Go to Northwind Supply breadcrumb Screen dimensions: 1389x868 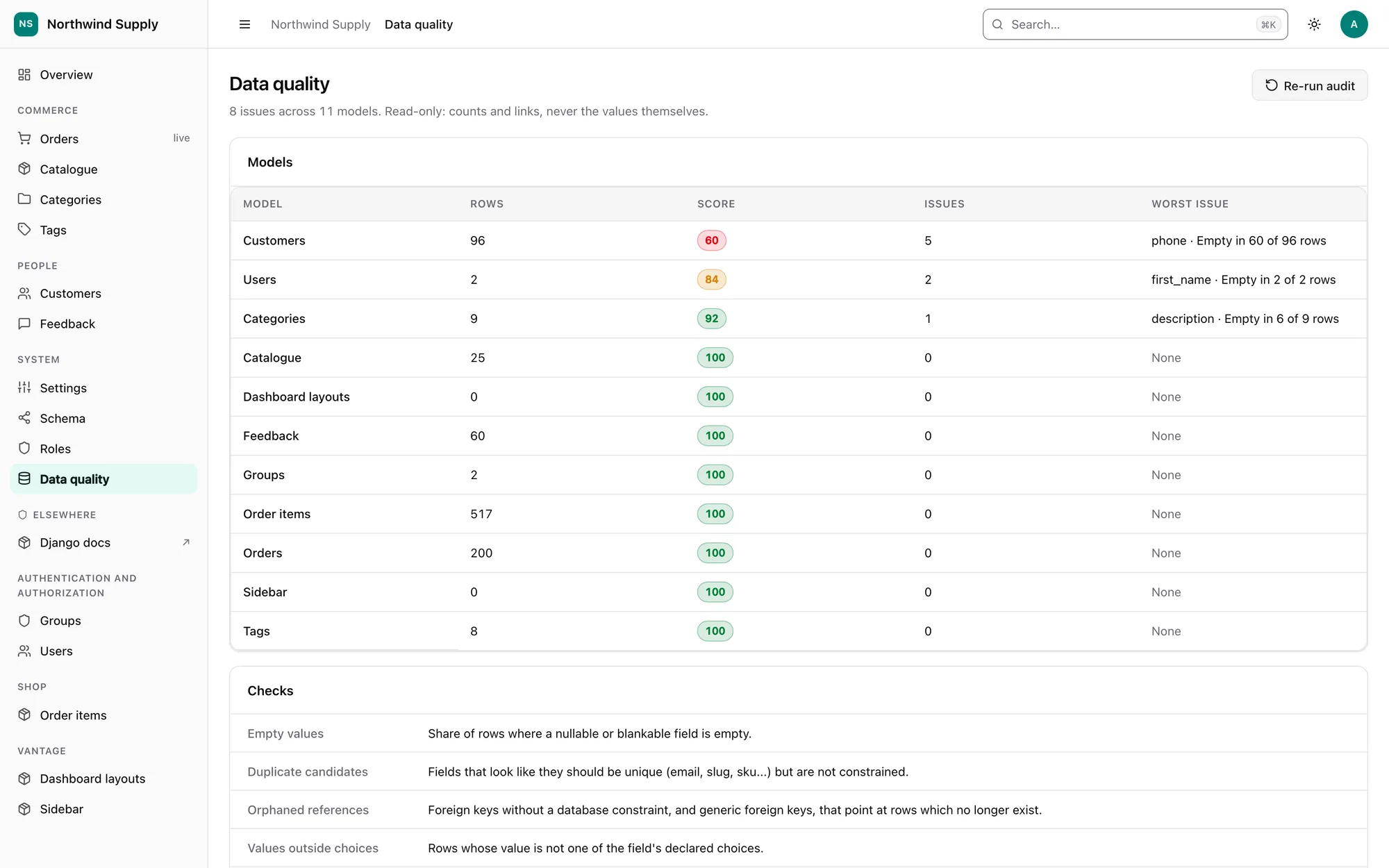320,24
